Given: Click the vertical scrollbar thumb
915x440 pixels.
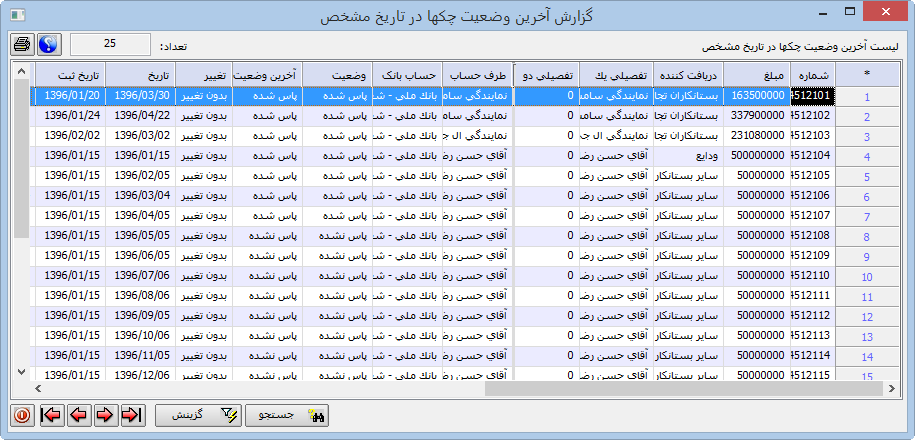Looking at the screenshot, I should tap(22, 159).
